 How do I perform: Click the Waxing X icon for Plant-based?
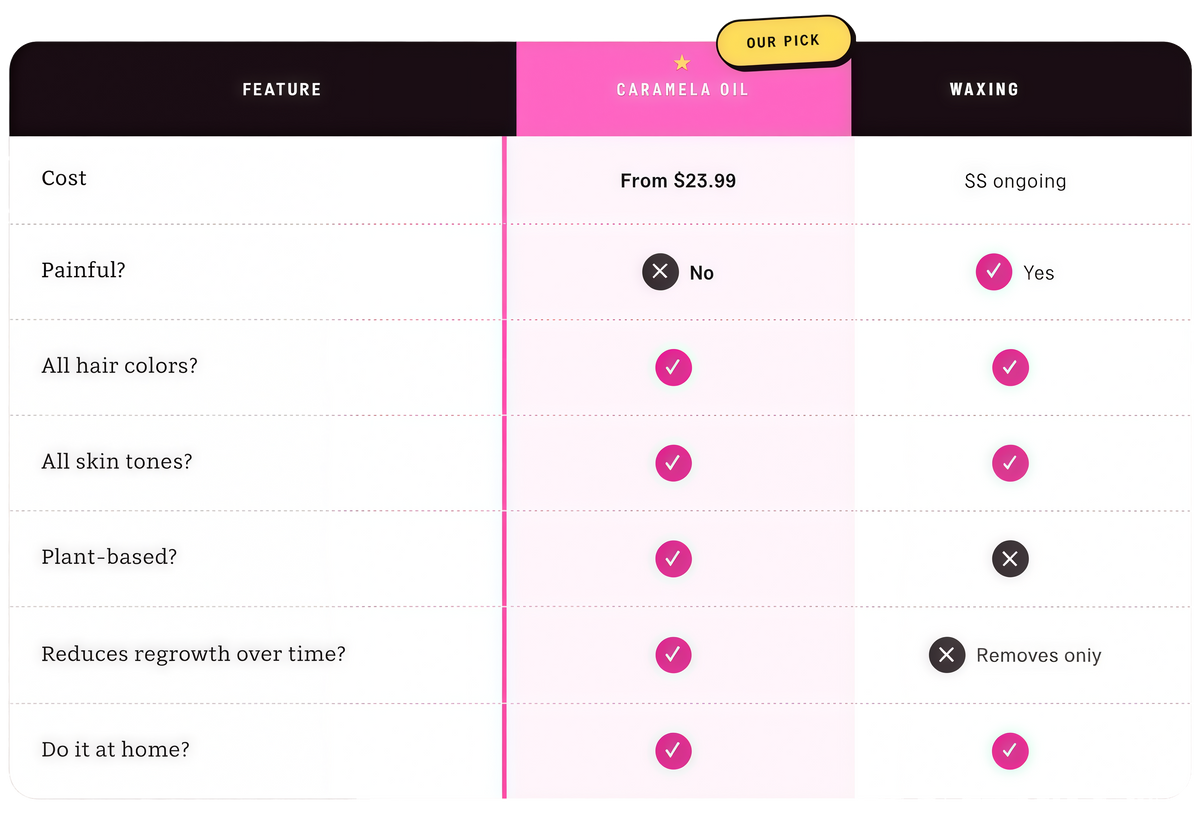pos(1010,559)
